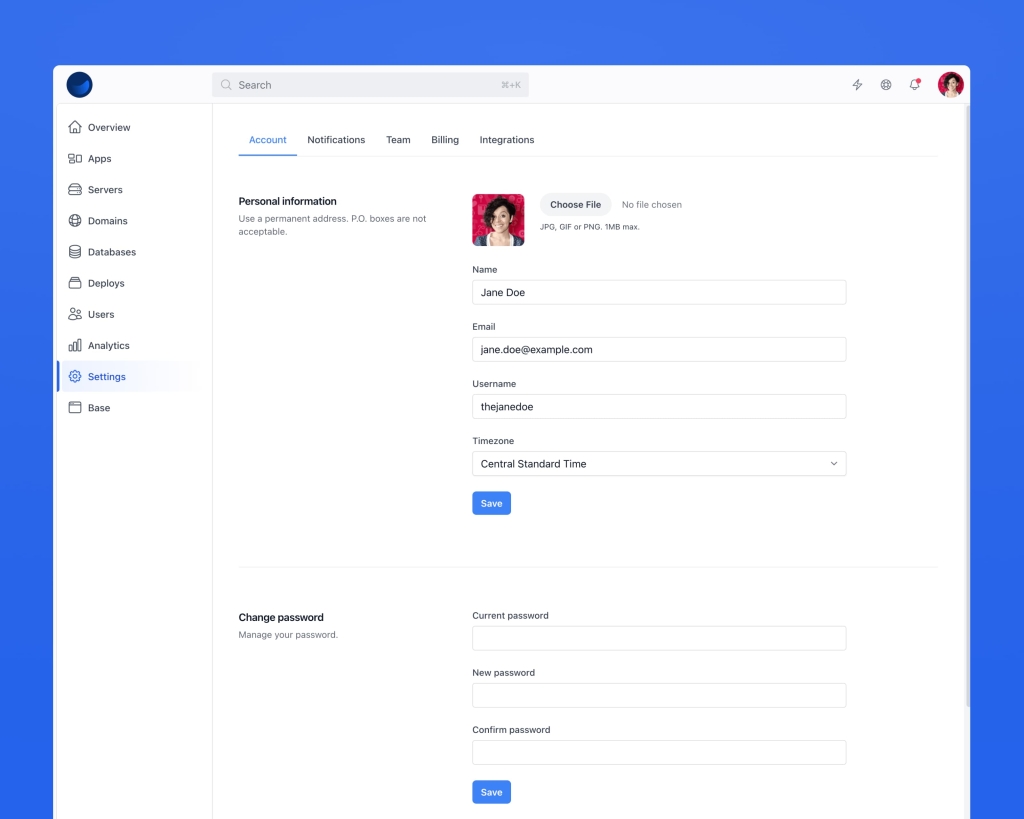Click the app logo in top-left corner
This screenshot has width=1024, height=819.
coord(80,85)
